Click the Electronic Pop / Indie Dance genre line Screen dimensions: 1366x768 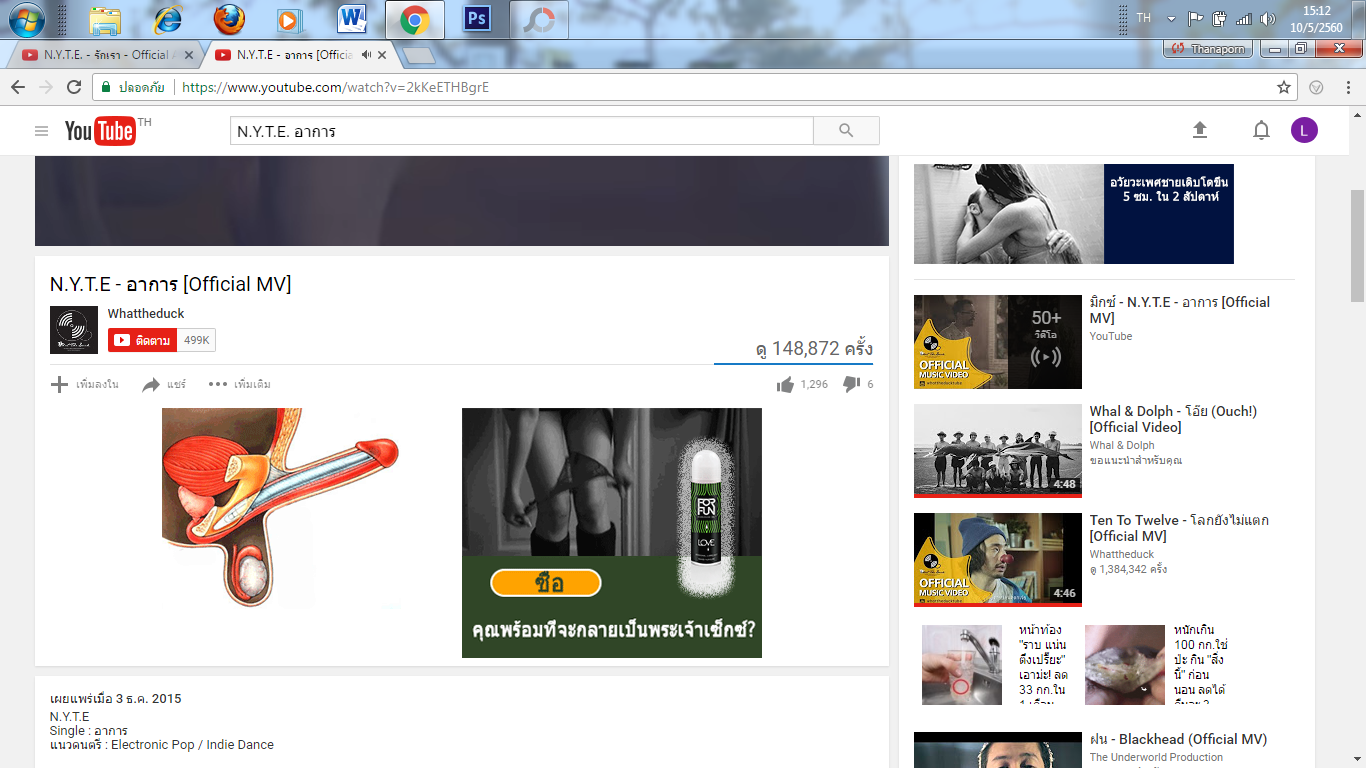click(162, 745)
